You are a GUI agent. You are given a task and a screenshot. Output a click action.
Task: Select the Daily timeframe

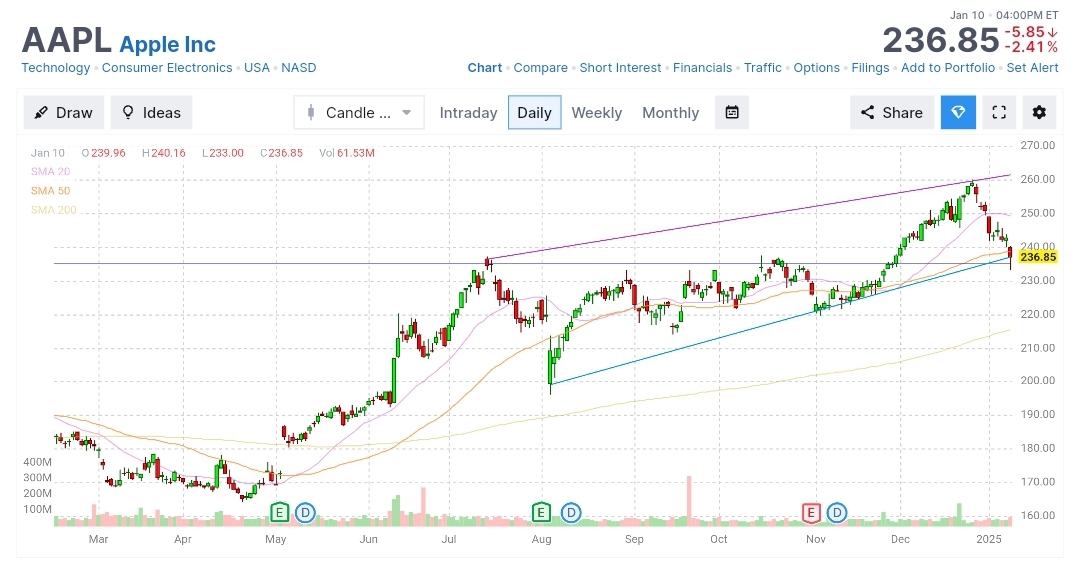[534, 112]
